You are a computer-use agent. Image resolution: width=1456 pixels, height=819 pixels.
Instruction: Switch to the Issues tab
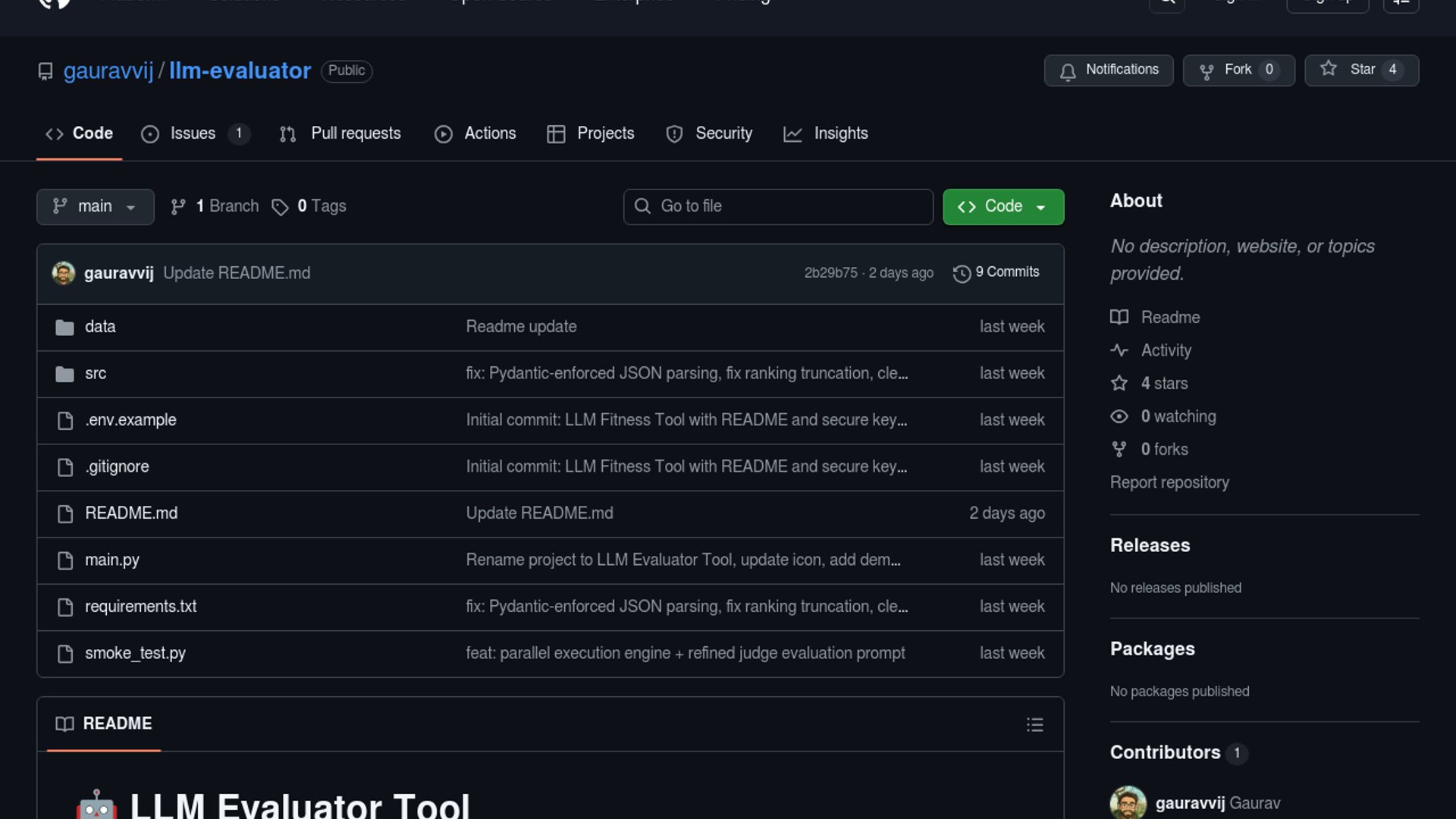pos(193,133)
